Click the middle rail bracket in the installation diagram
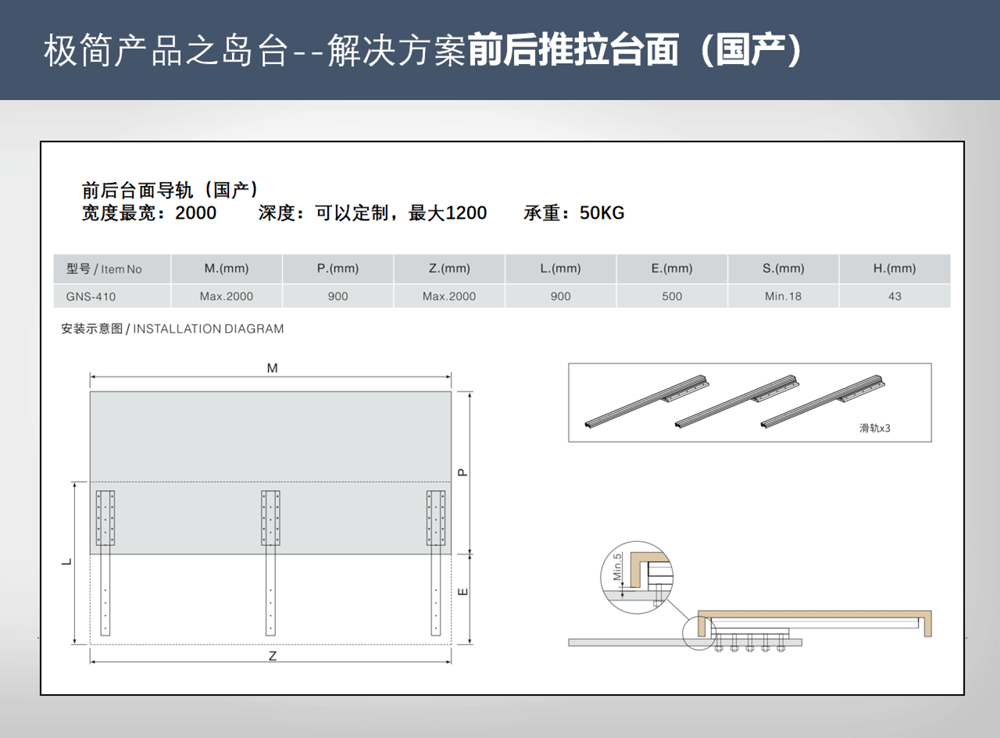The height and width of the screenshot is (738, 1000). pos(271,562)
